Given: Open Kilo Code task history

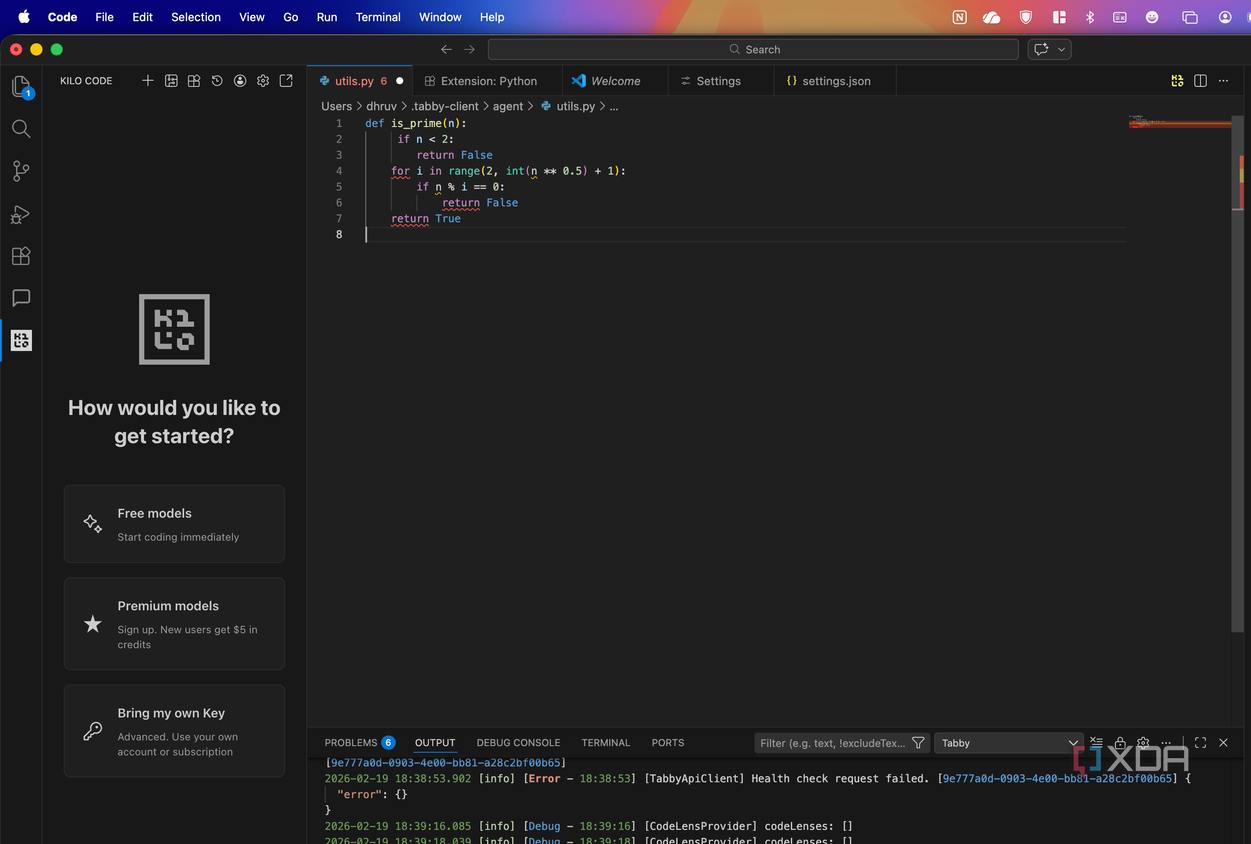Looking at the screenshot, I should pos(217,81).
